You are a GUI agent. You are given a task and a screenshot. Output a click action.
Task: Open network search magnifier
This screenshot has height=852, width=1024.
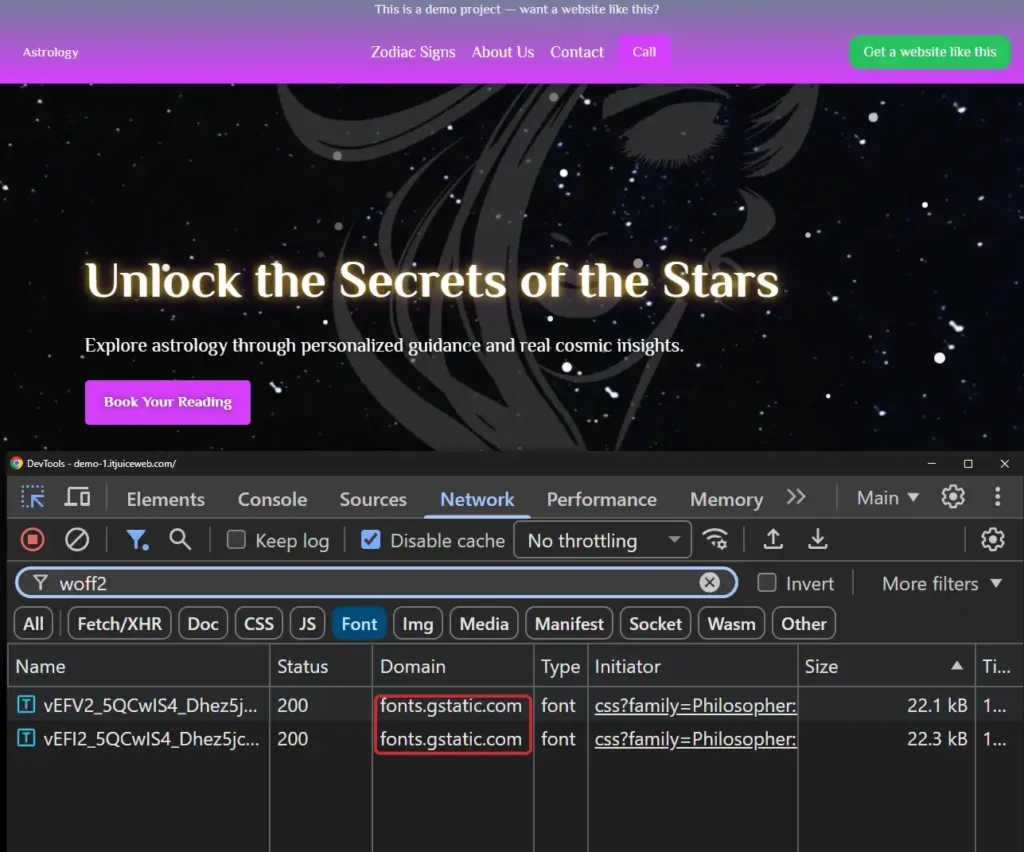pyautogui.click(x=180, y=540)
